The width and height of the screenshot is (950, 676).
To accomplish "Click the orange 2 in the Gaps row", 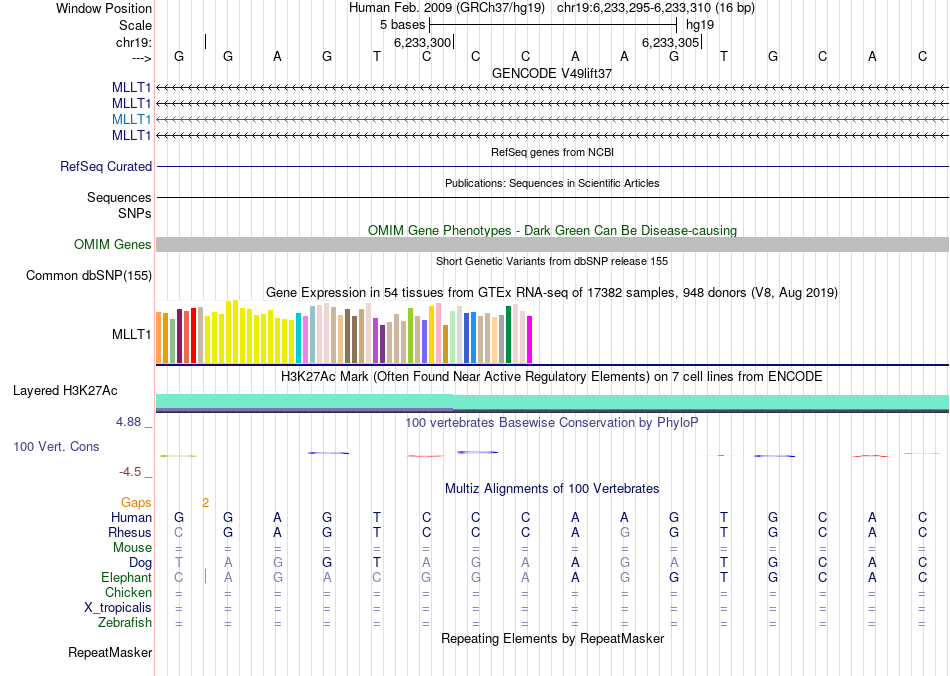I will pos(205,503).
